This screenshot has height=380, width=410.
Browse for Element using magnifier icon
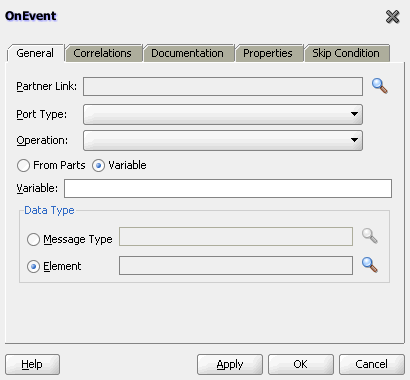(370, 265)
